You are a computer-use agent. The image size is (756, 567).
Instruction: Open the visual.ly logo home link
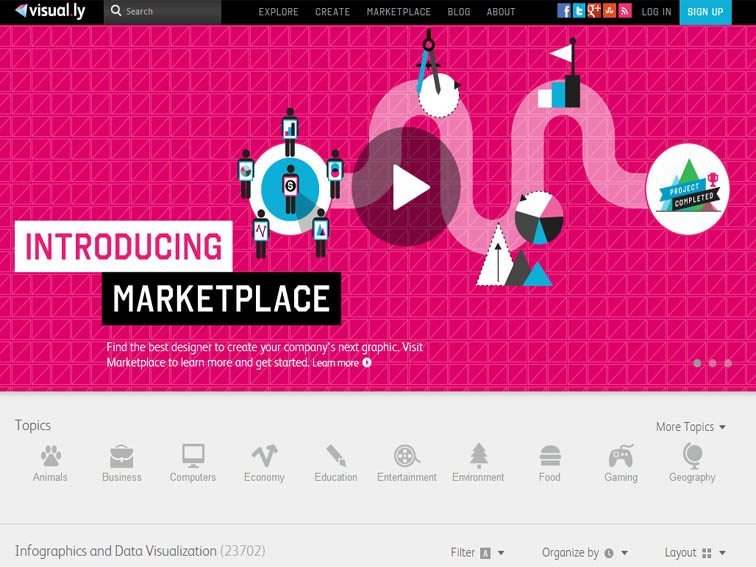[50, 11]
